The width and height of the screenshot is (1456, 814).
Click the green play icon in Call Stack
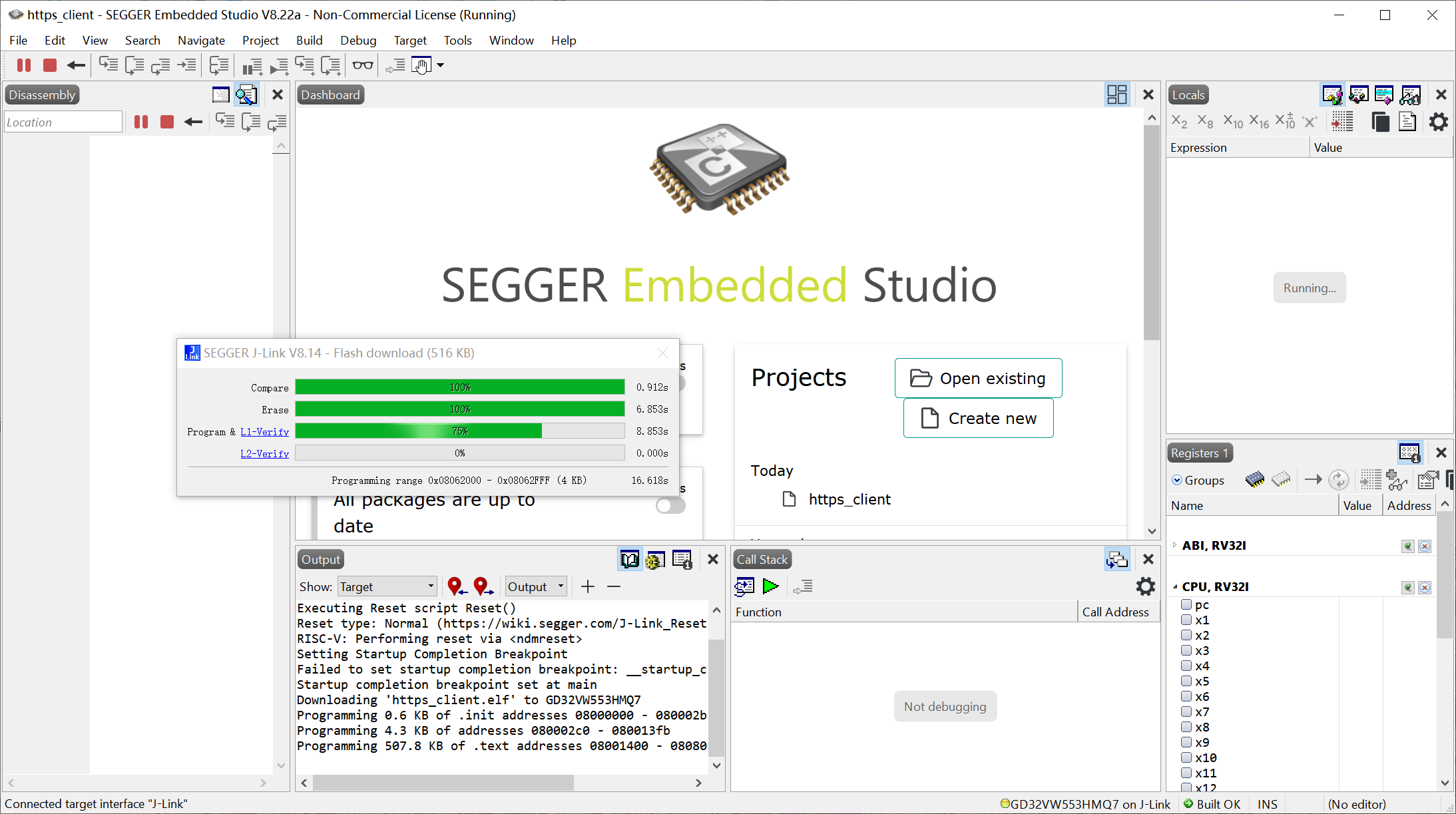(x=770, y=586)
